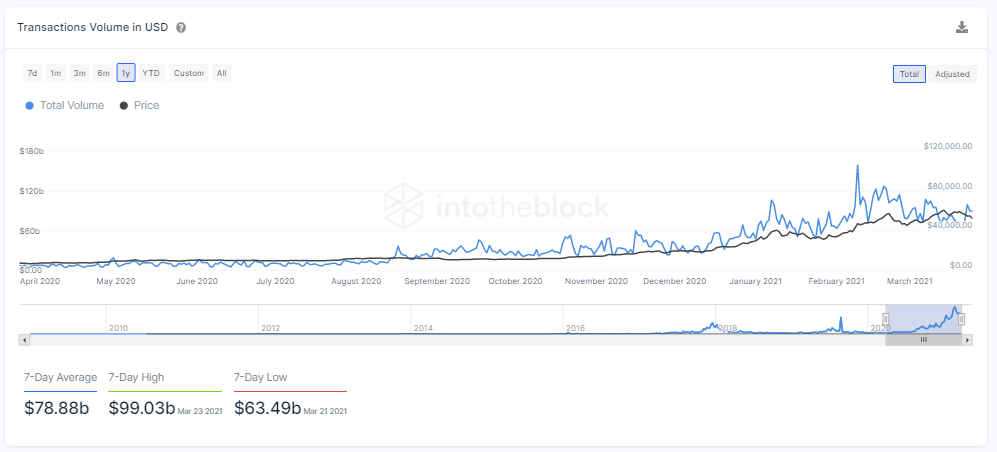Set range to 6m
The image size is (997, 452).
(x=103, y=73)
